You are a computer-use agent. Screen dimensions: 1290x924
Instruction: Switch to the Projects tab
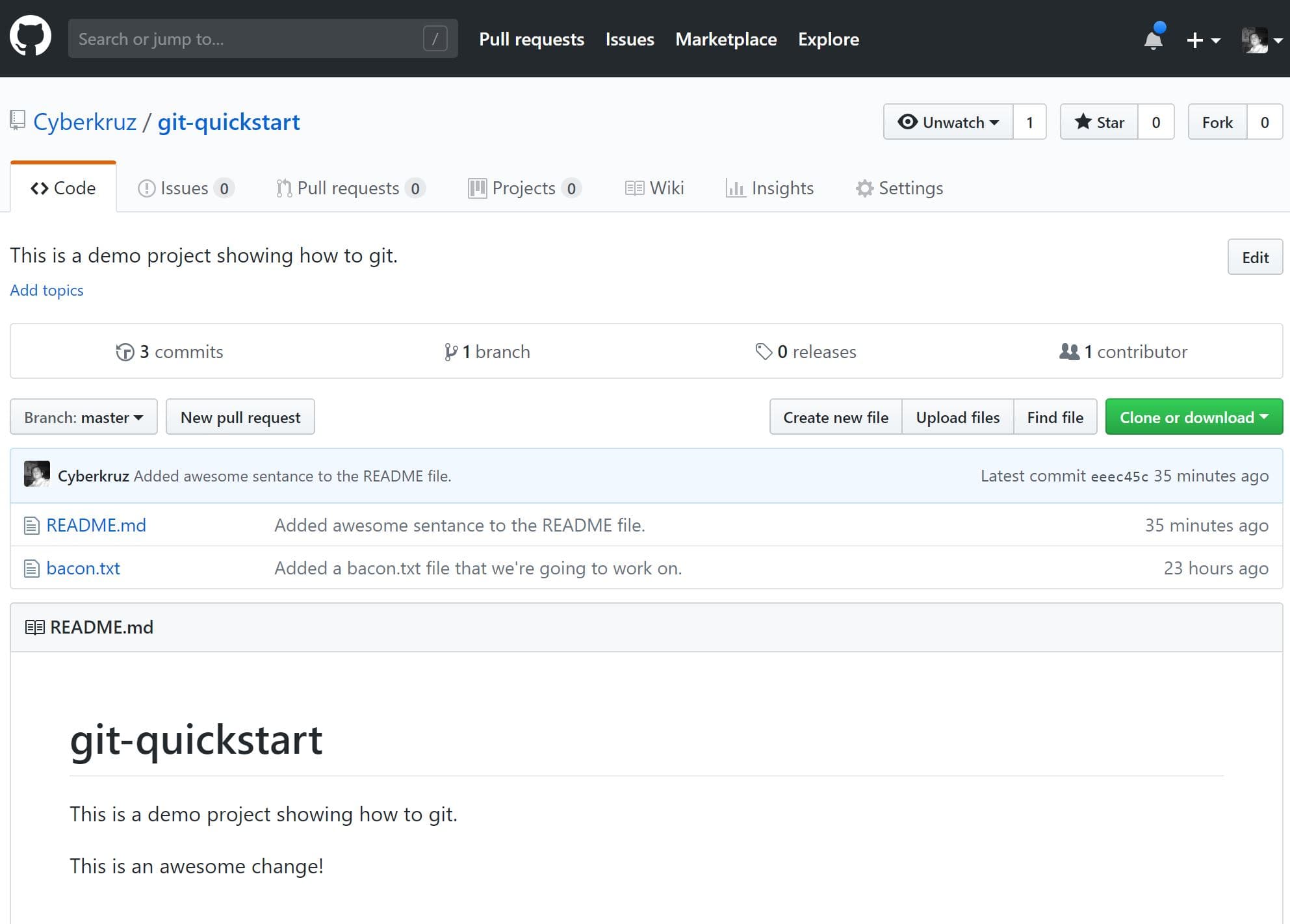524,188
